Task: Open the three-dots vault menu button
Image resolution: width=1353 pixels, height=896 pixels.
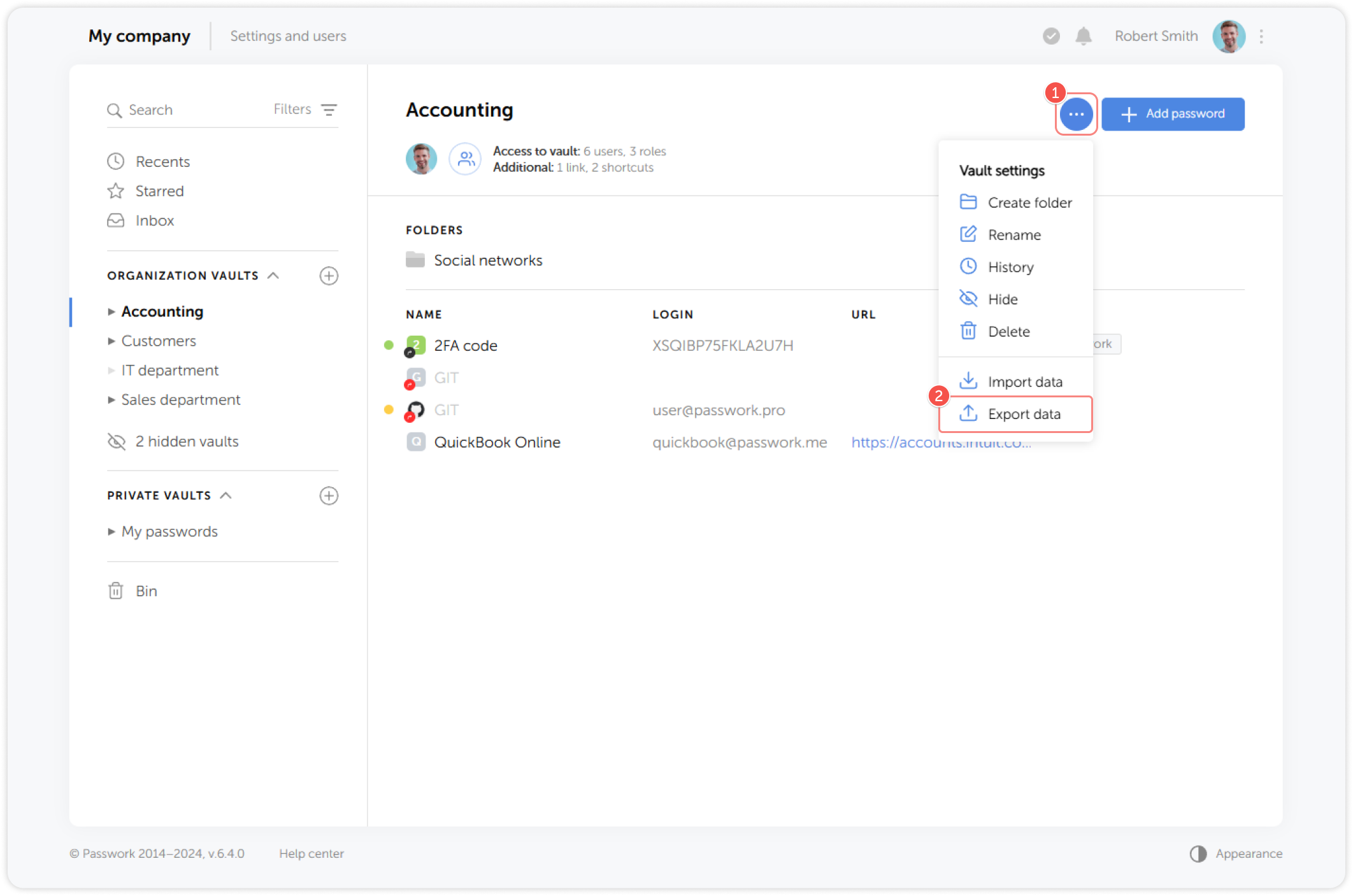Action: coord(1076,115)
